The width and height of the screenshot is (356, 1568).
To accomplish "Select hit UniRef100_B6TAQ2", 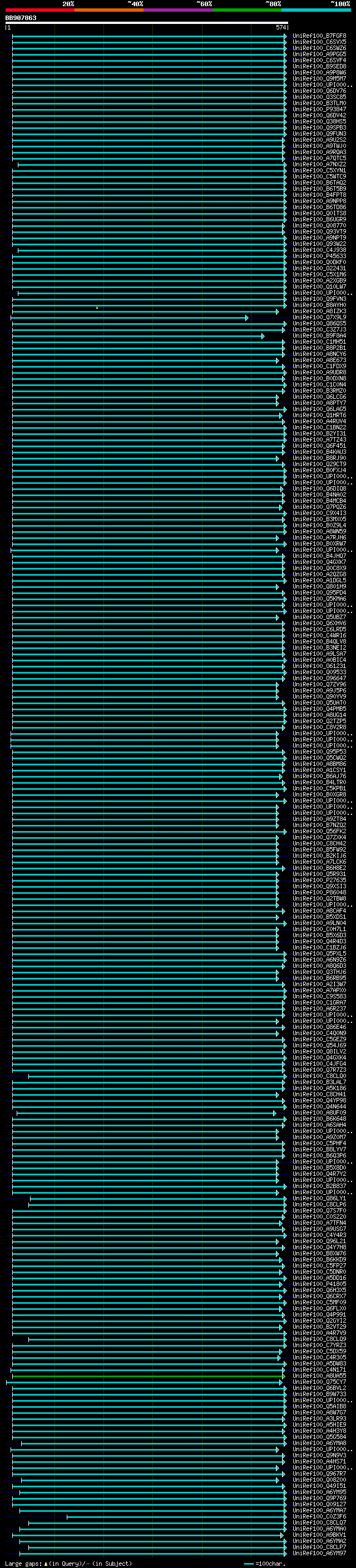I will [x=319, y=182].
